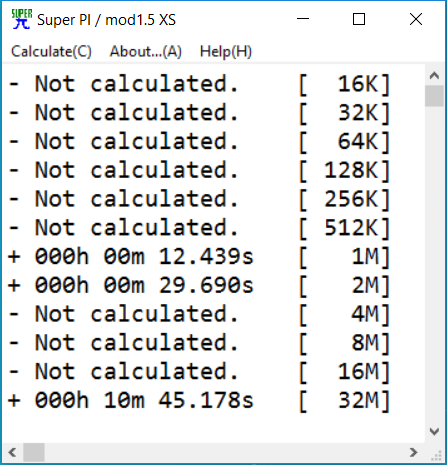Click the vertical scrollbar up arrow
This screenshot has height=465, width=447.
pyautogui.click(x=434, y=76)
